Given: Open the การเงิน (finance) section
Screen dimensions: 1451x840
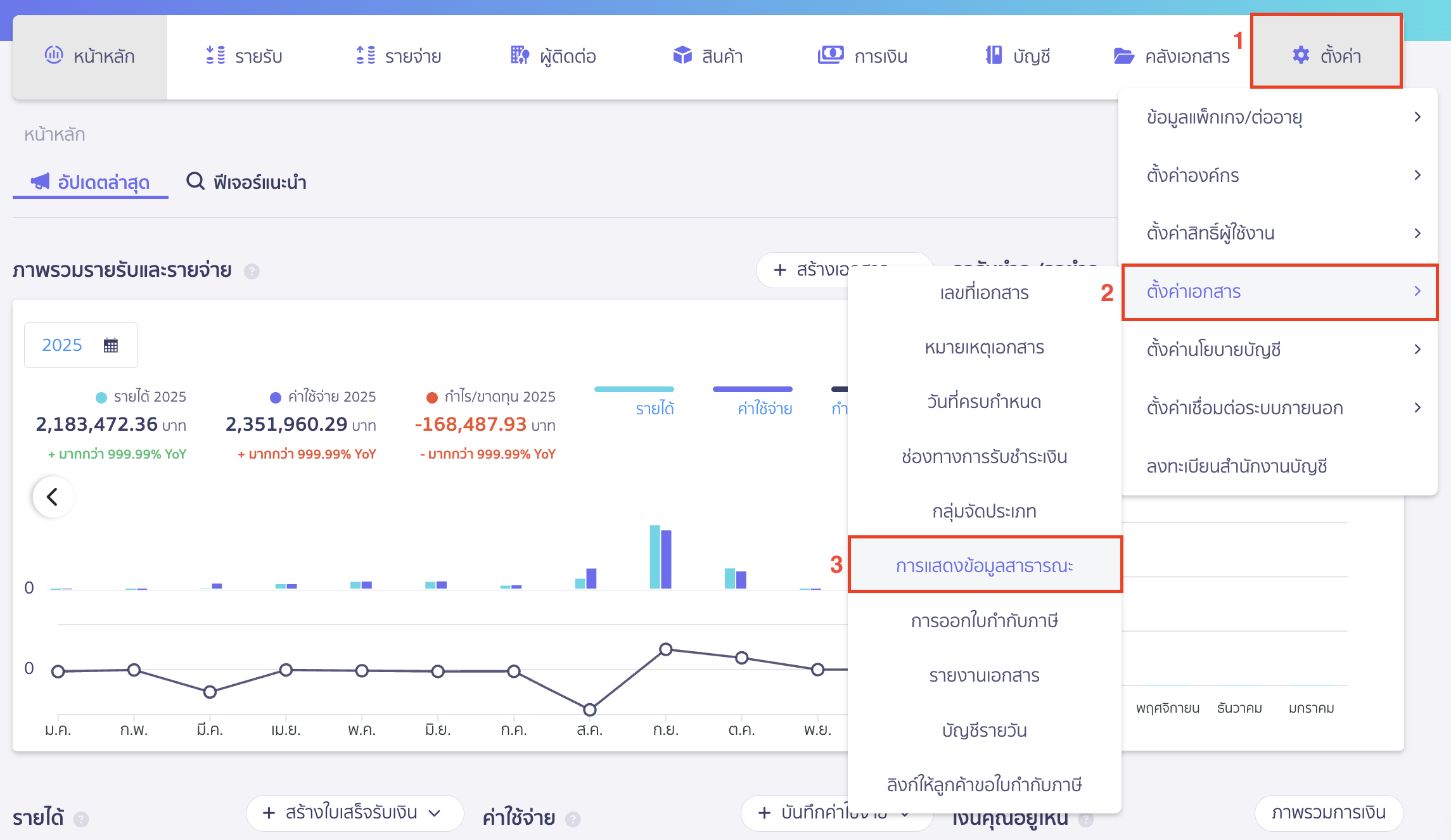Looking at the screenshot, I should [x=862, y=56].
